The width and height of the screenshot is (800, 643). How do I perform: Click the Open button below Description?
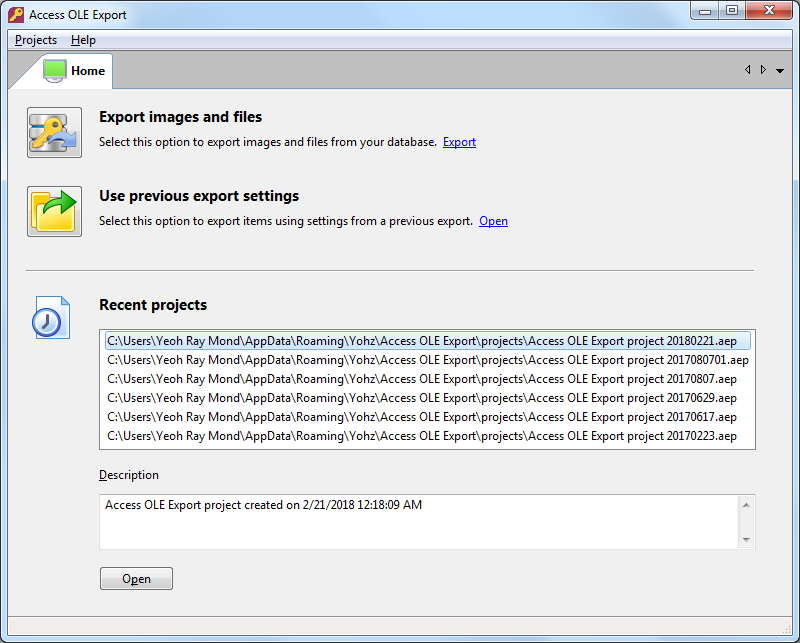pyautogui.click(x=136, y=579)
